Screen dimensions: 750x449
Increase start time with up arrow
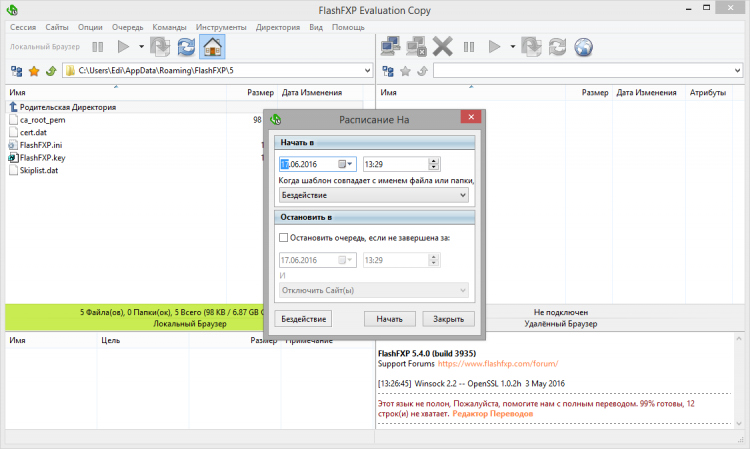tap(433, 161)
